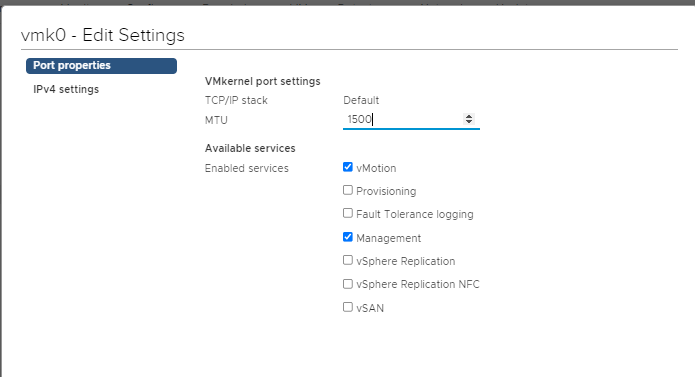Screen dimensions: 695x377
Task: Click the Available services heading
Action: [x=250, y=148]
